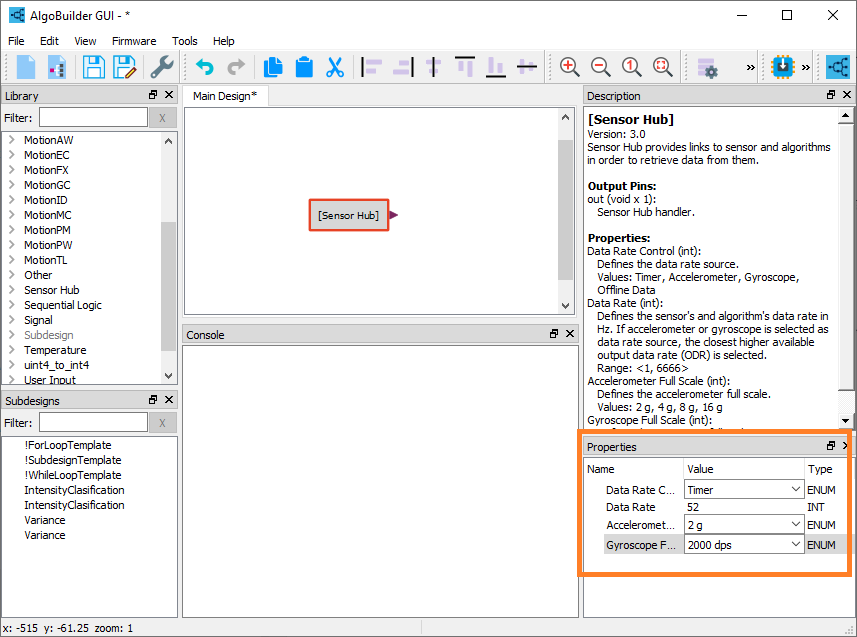Switch to the Main Design tab
This screenshot has height=637, width=857.
tap(225, 96)
